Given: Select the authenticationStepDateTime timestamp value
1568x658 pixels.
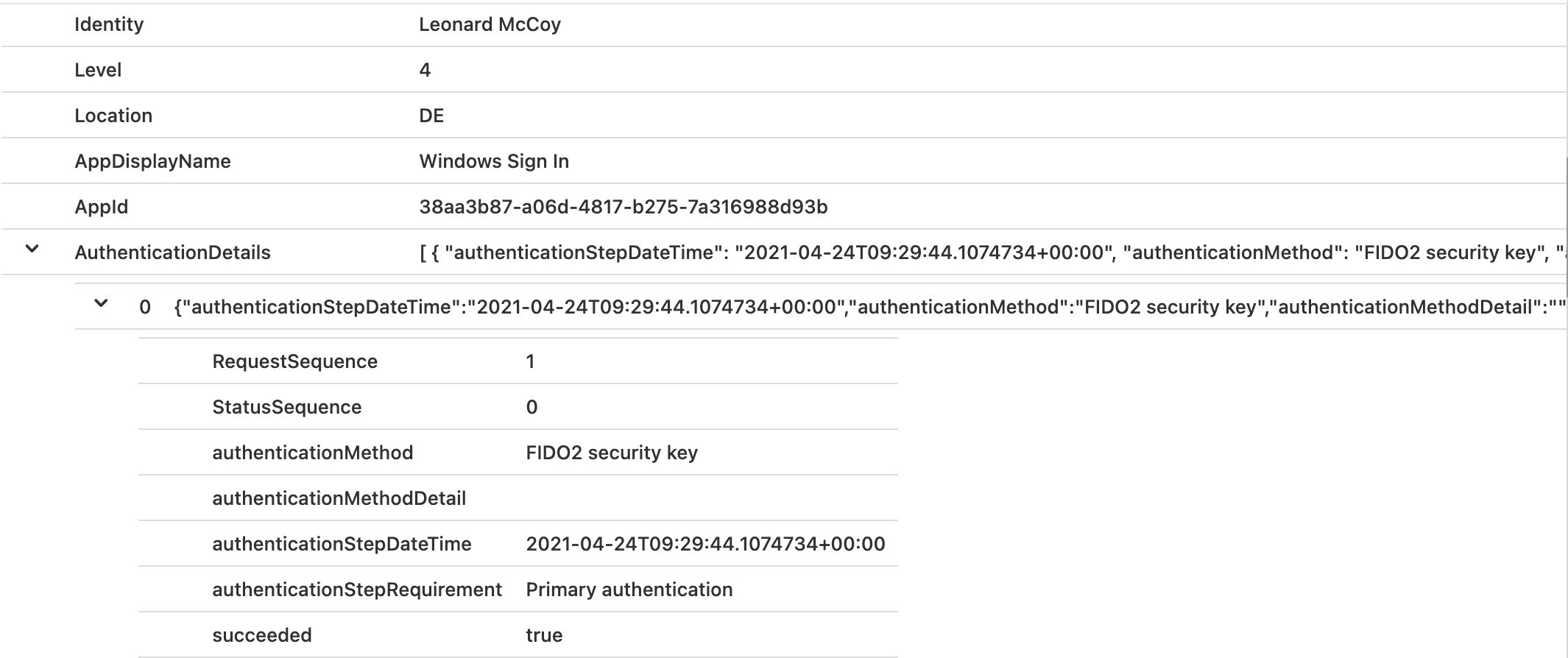Looking at the screenshot, I should (705, 544).
